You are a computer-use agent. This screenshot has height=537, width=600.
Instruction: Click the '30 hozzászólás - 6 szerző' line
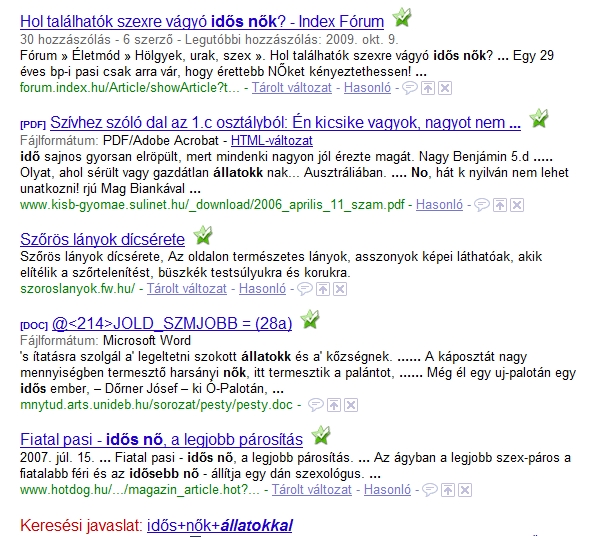click(209, 39)
